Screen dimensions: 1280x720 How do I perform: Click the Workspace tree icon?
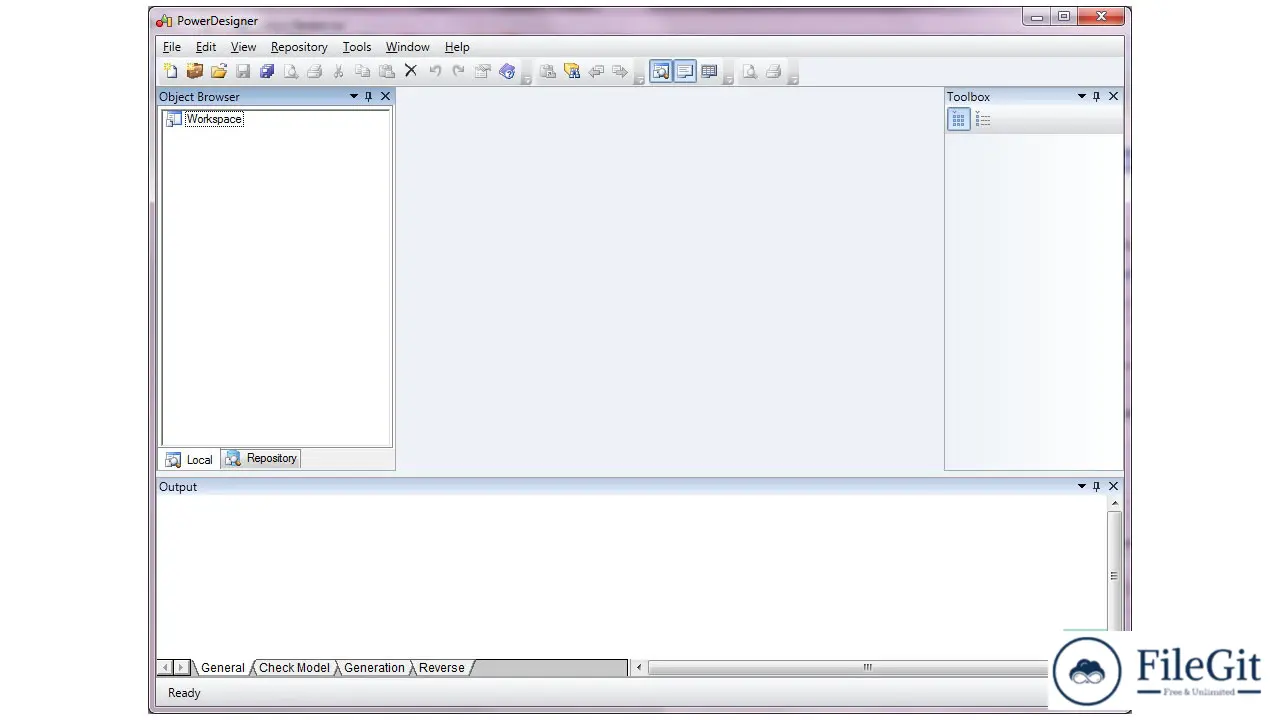click(x=174, y=119)
